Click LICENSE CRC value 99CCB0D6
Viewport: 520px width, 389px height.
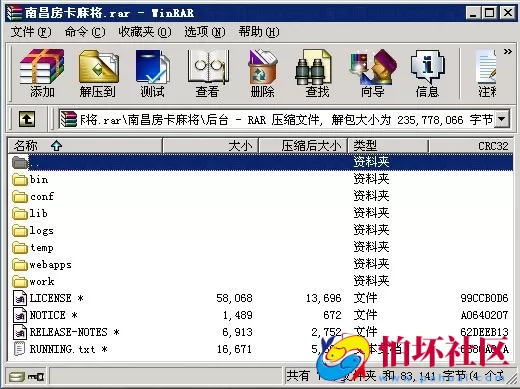[x=485, y=298]
